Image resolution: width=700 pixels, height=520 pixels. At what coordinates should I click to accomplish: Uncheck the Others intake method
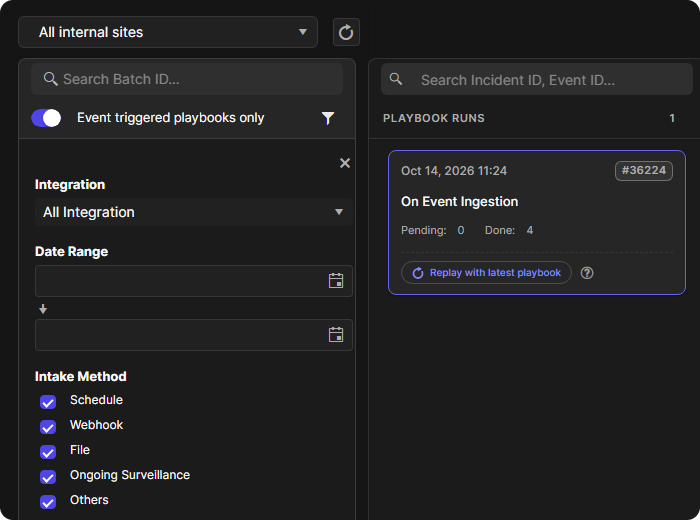48,502
